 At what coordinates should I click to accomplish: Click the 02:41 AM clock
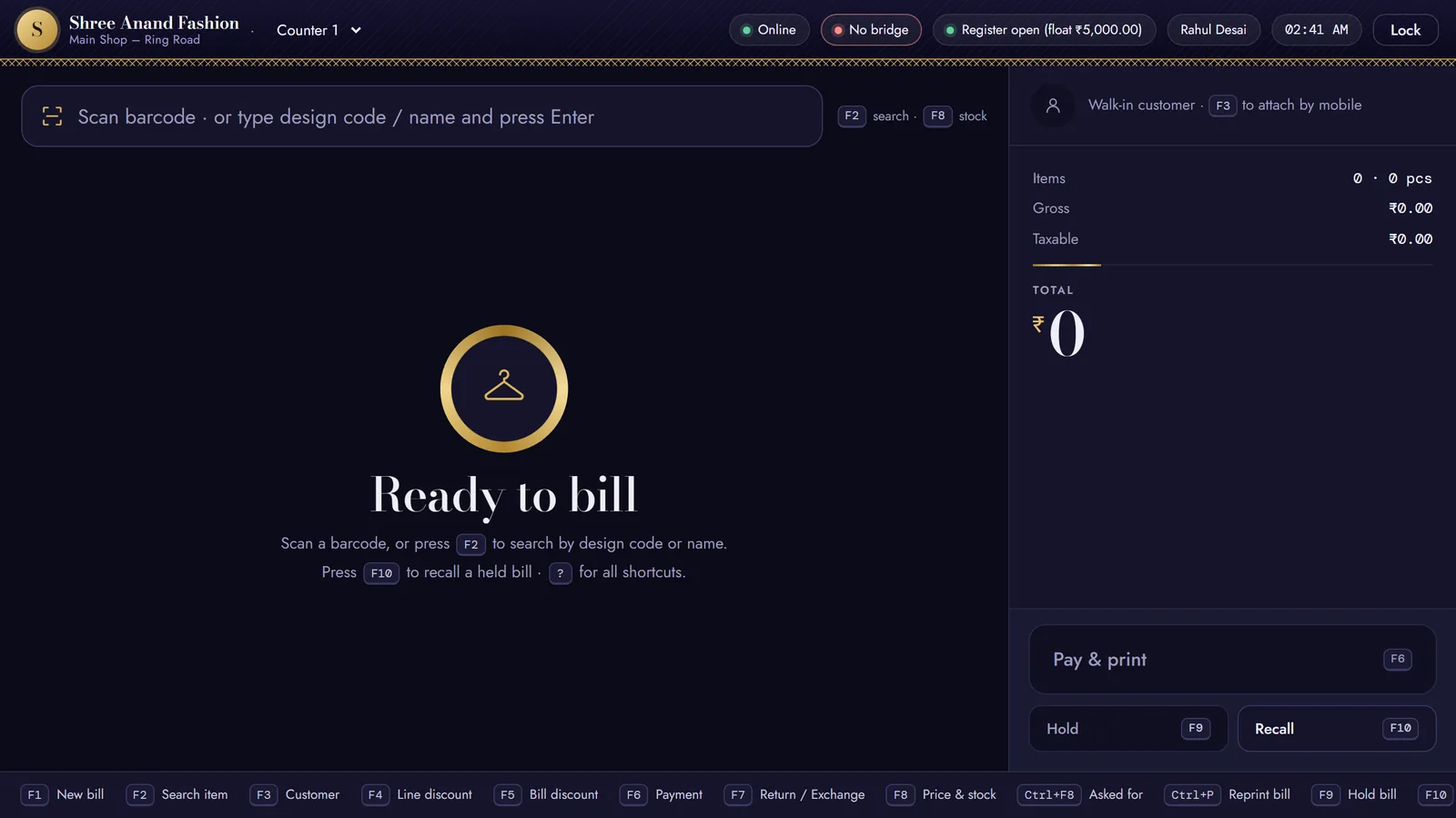pos(1316,30)
